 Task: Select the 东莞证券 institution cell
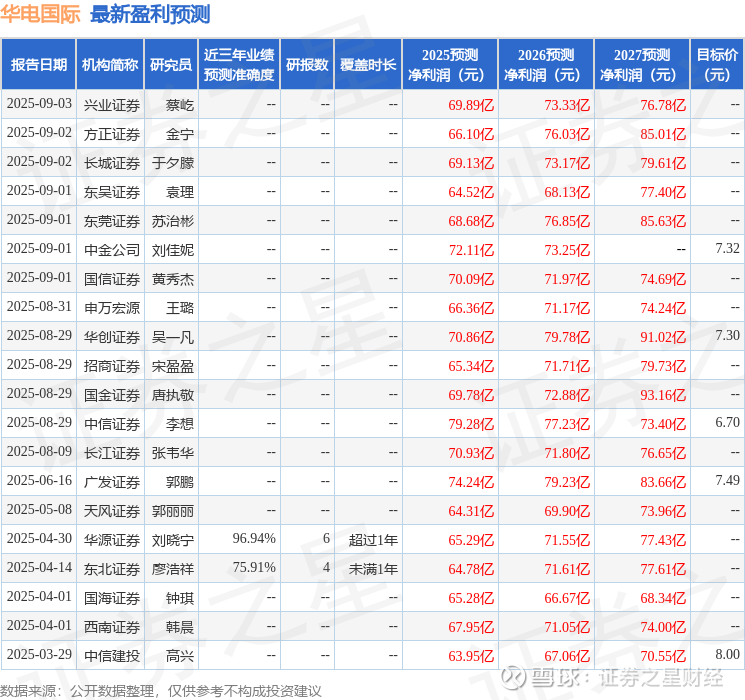point(112,221)
